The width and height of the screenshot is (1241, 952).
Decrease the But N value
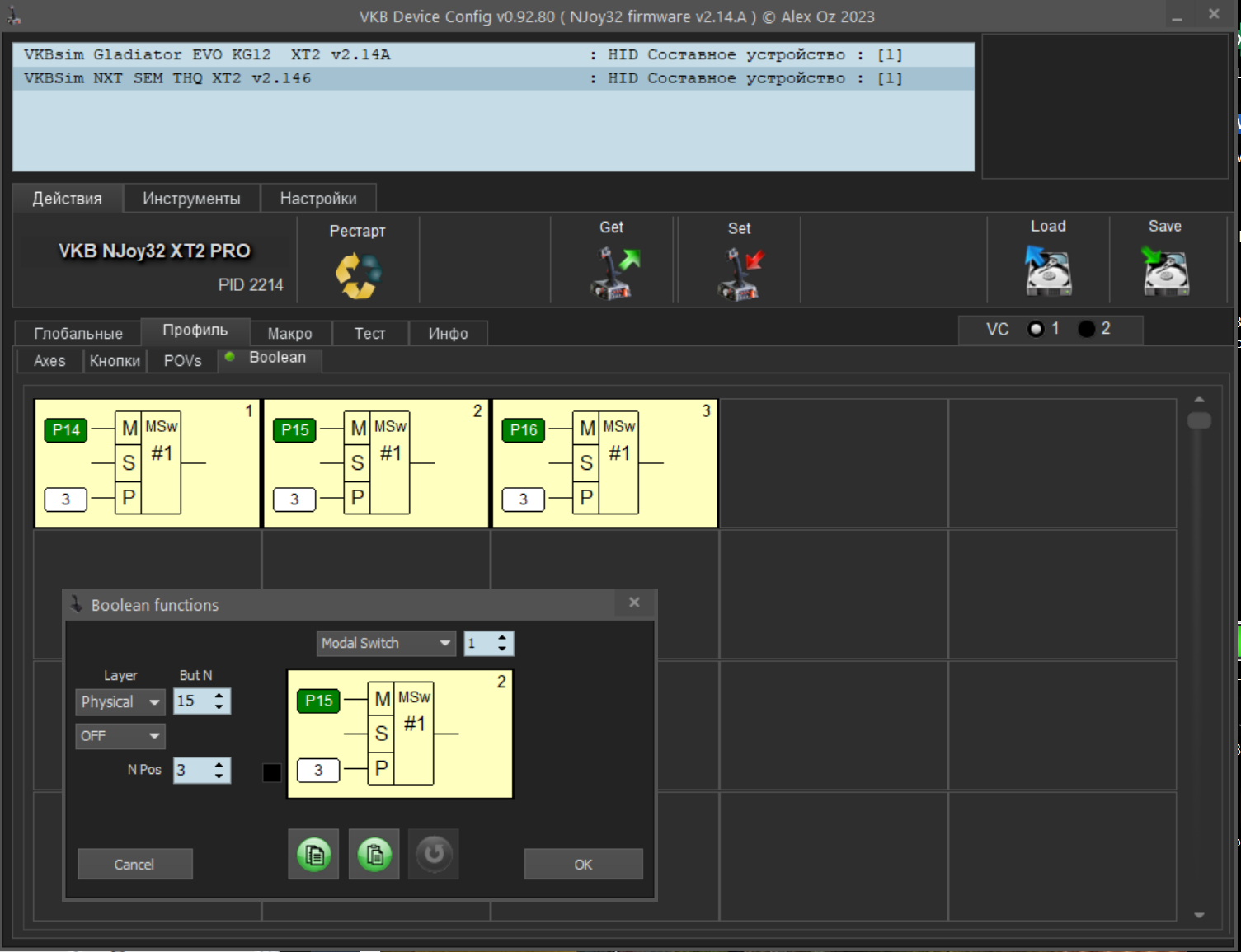tap(219, 706)
